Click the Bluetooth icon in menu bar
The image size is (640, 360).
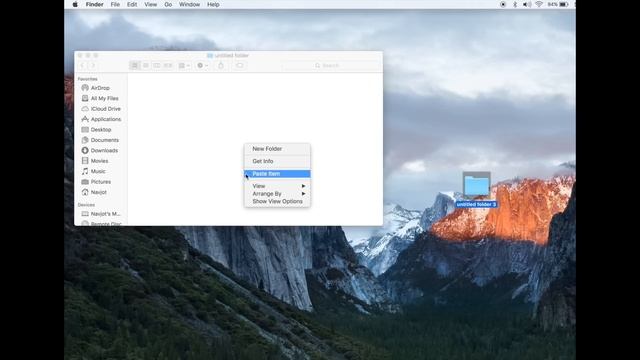pyautogui.click(x=515, y=4)
